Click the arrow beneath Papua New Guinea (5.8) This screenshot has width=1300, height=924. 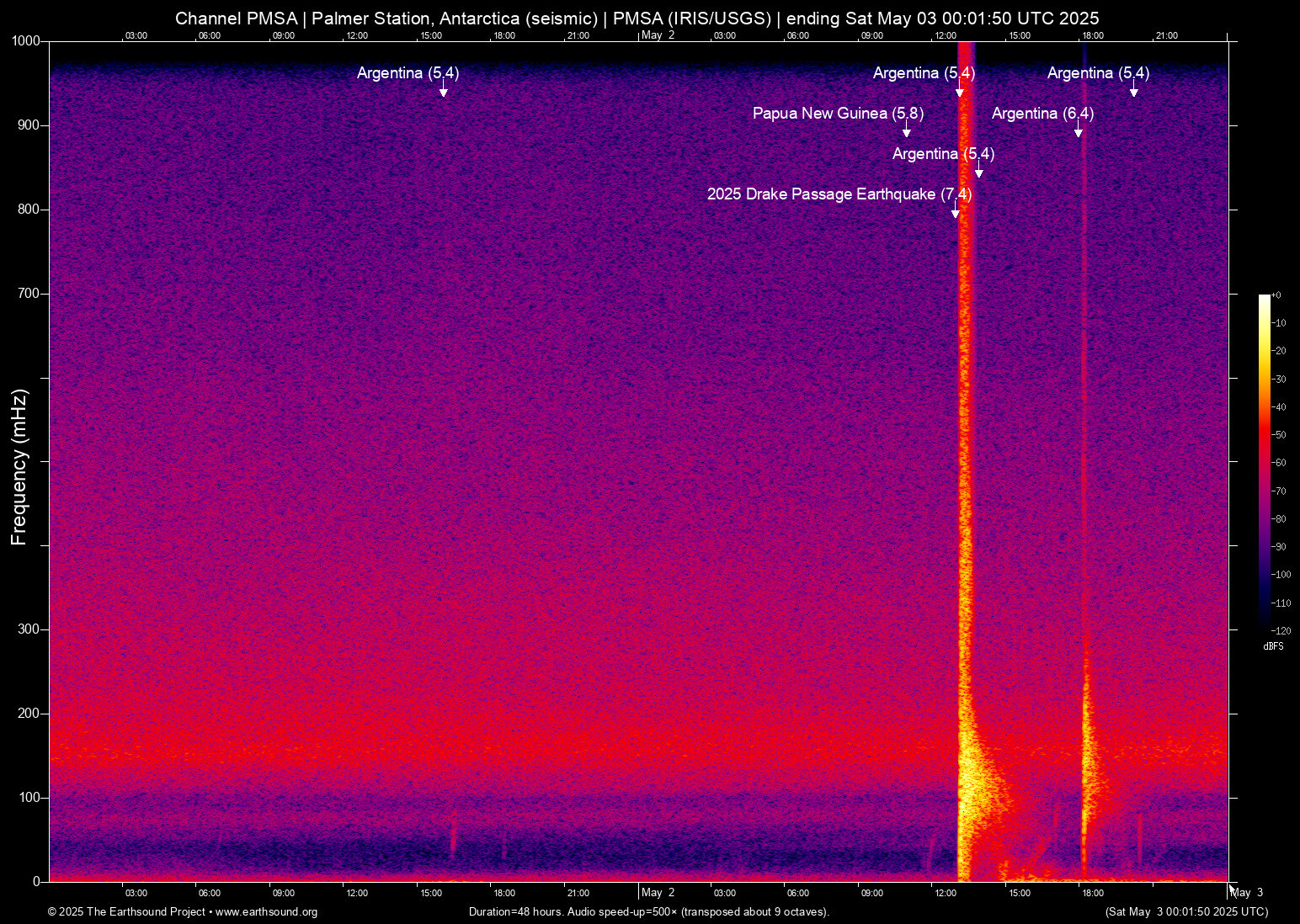pyautogui.click(x=906, y=130)
